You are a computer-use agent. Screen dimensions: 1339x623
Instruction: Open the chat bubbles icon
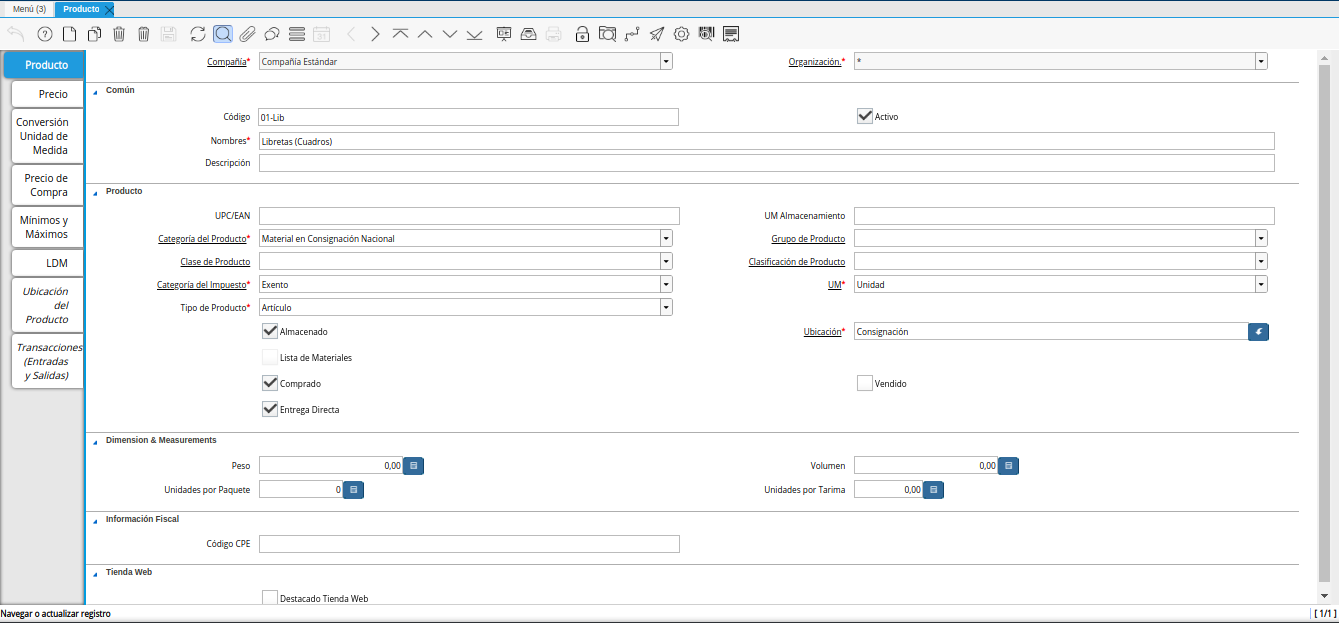[x=271, y=34]
